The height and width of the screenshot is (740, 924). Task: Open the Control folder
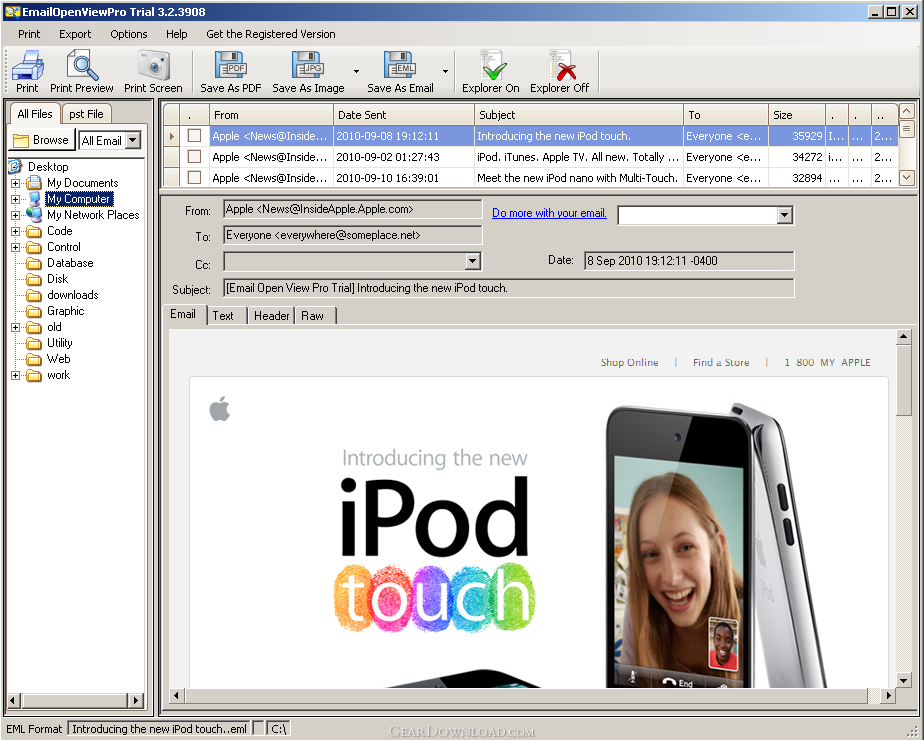click(x=64, y=246)
